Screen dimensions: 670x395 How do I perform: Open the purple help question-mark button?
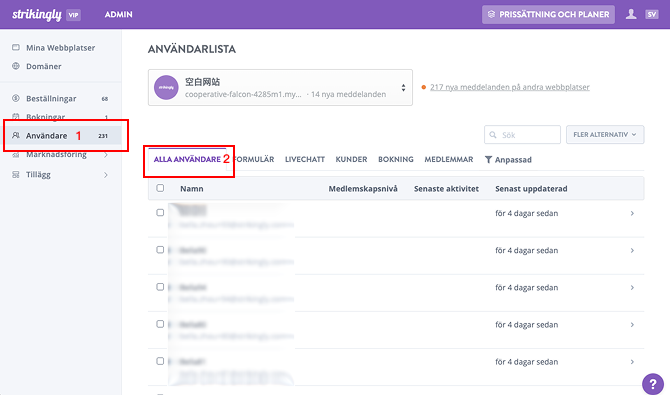tap(652, 383)
